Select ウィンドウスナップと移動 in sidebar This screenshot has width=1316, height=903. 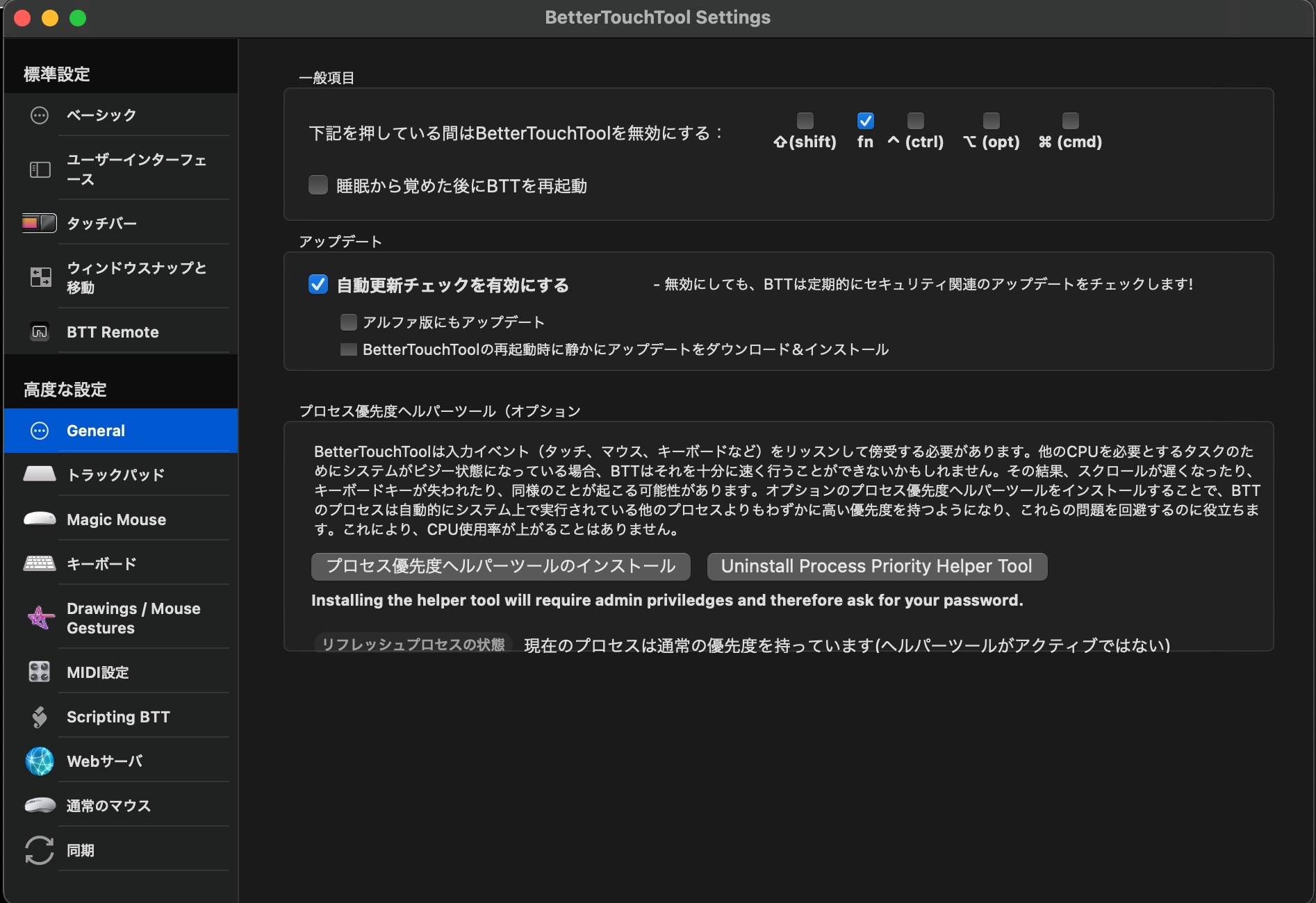[x=121, y=277]
